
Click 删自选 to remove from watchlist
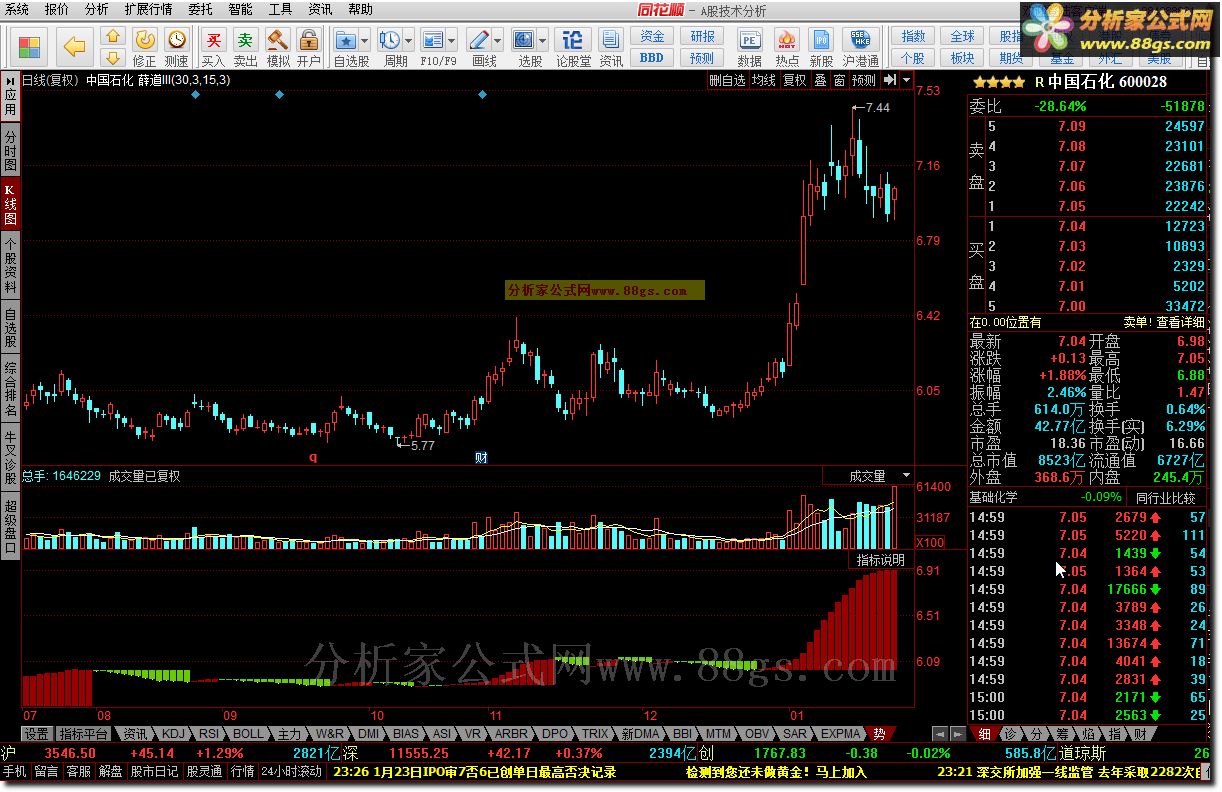pyautogui.click(x=727, y=80)
